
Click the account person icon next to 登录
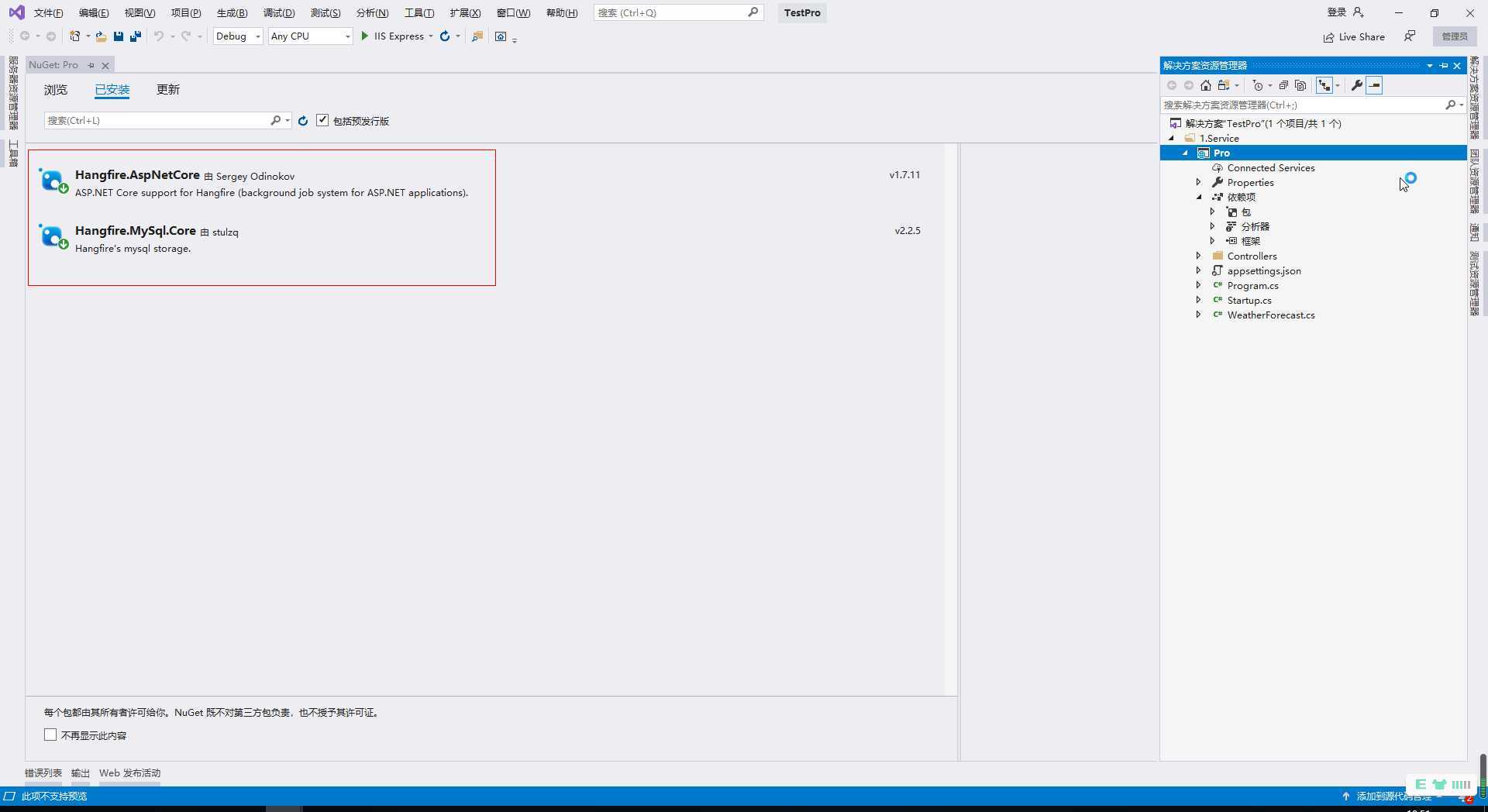(1358, 12)
